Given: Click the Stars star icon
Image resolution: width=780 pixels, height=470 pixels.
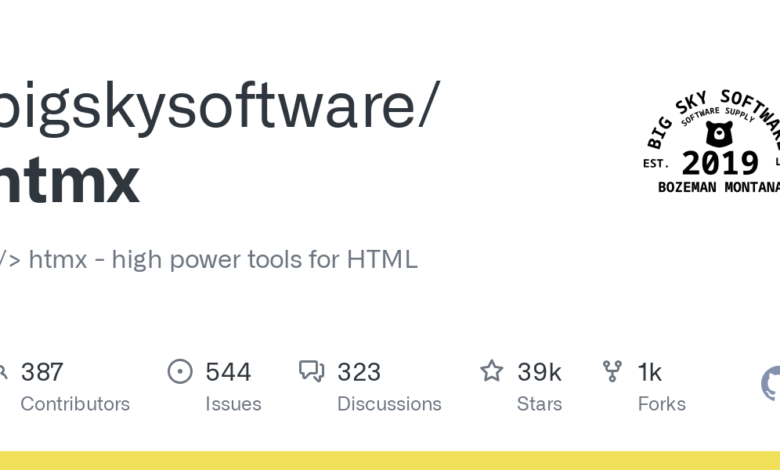Looking at the screenshot, I should (x=492, y=372).
